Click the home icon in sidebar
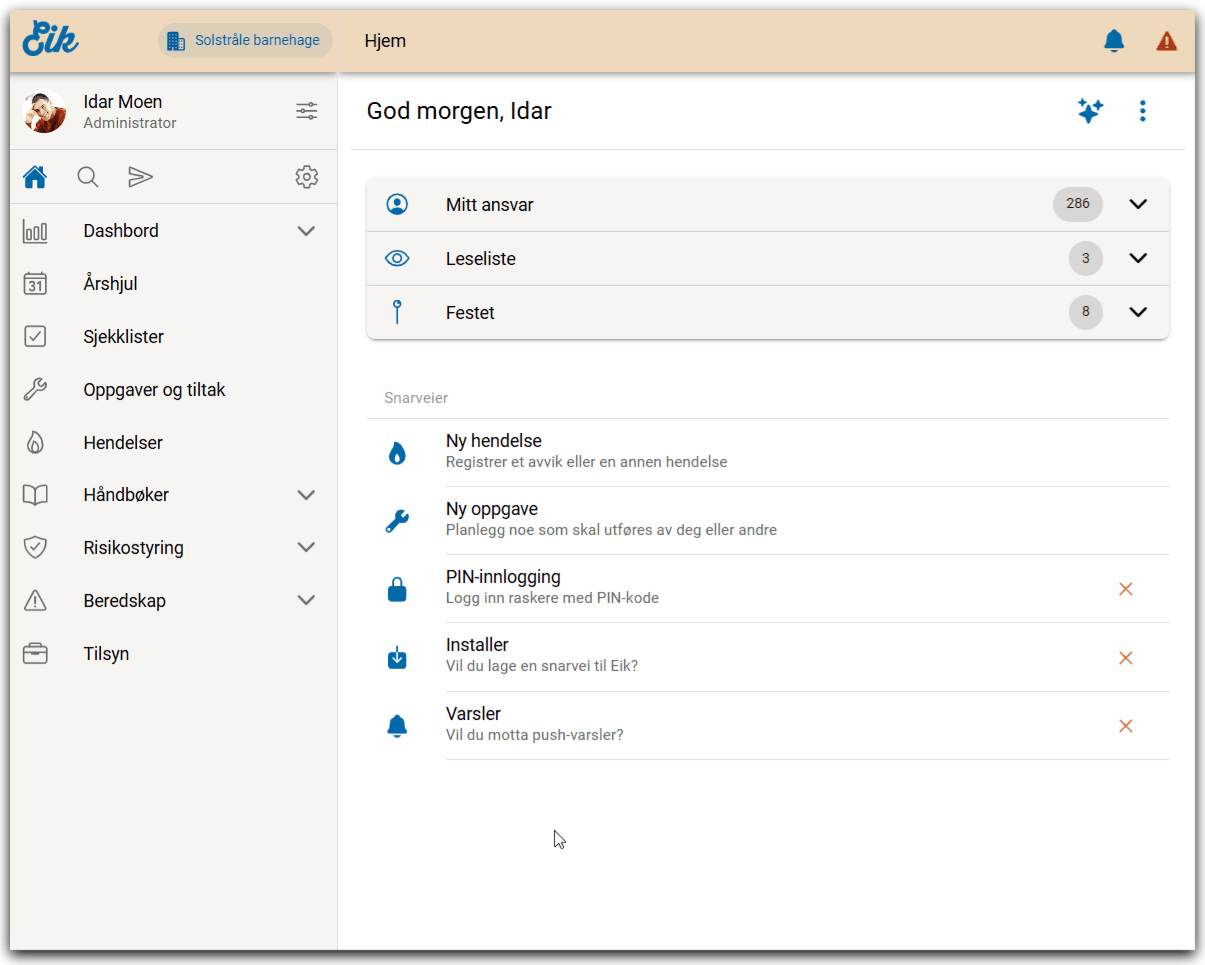This screenshot has height=965, width=1205. pos(35,177)
